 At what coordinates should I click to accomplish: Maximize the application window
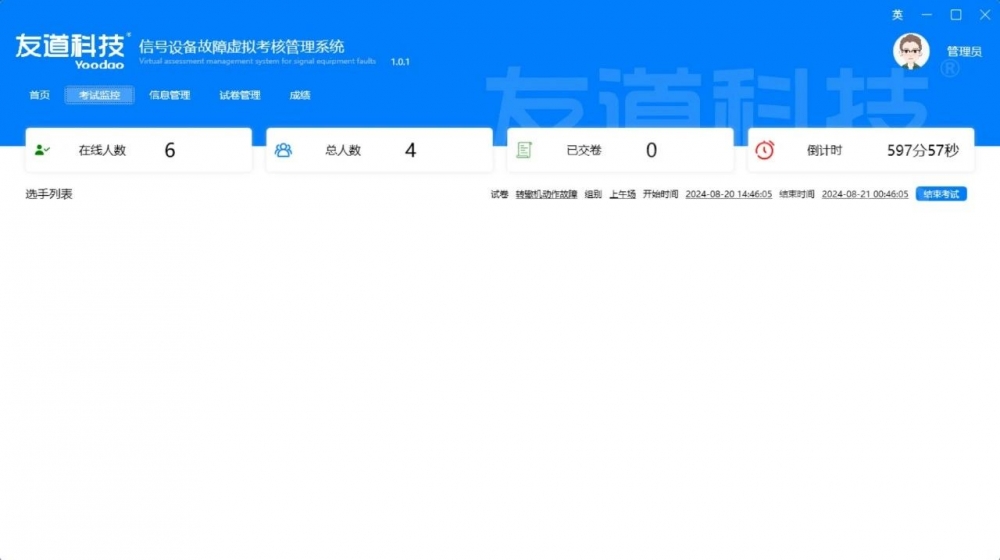pyautogui.click(x=956, y=15)
